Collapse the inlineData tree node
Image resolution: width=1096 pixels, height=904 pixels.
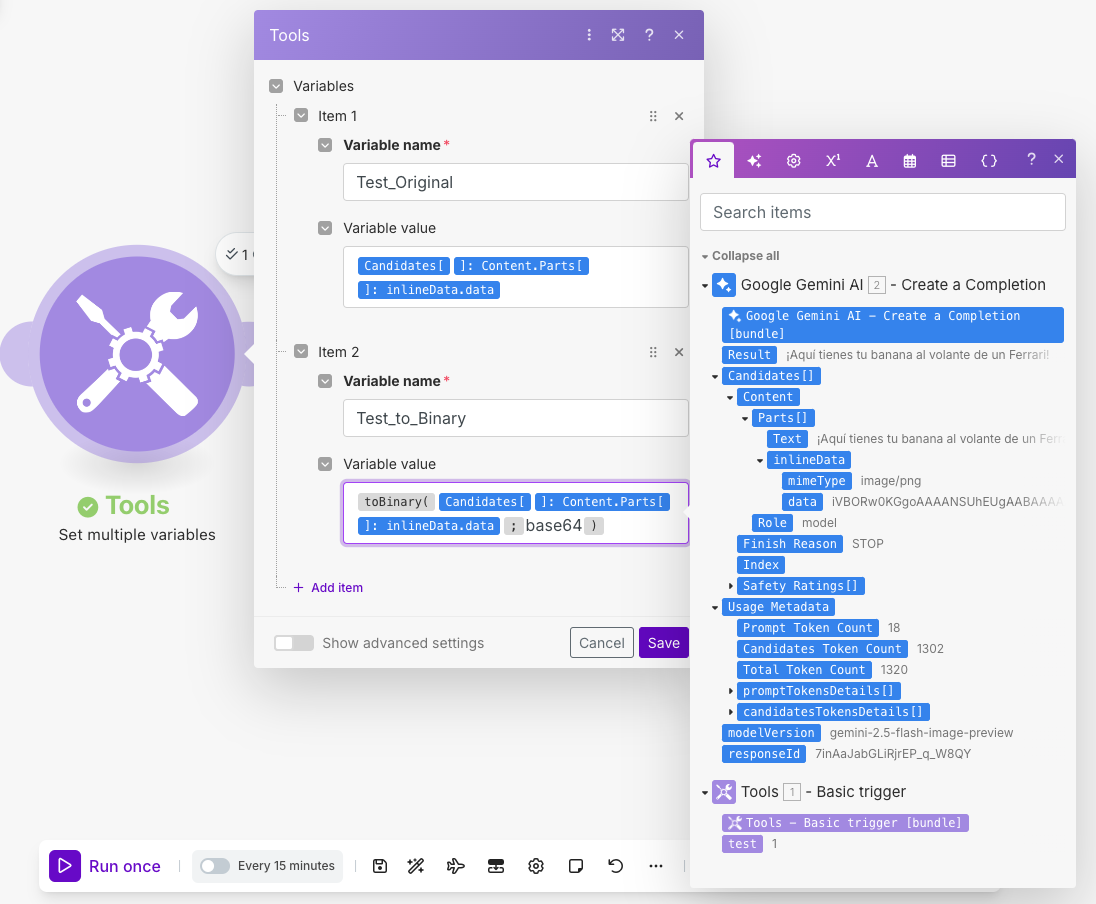pyautogui.click(x=760, y=461)
